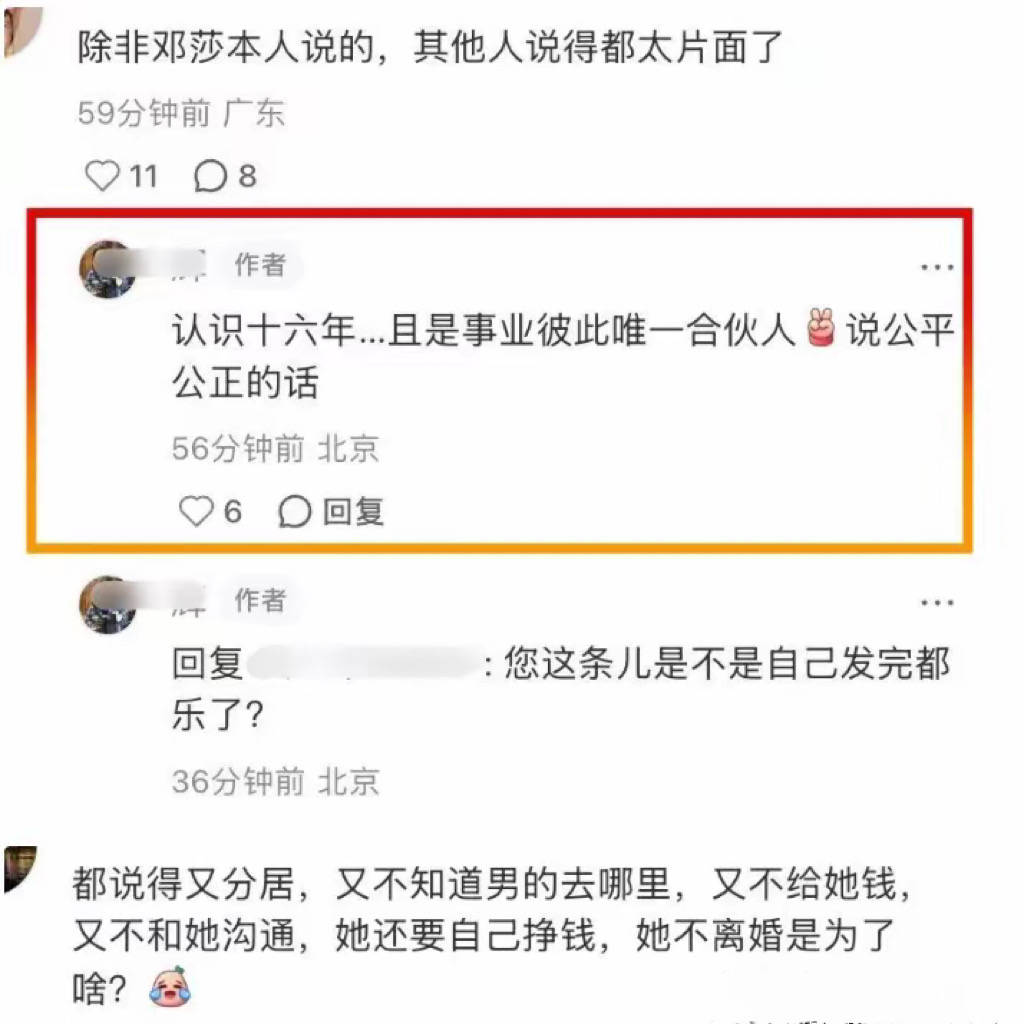Open three-dot menu on 您这条儿 reply
Viewport: 1024px width, 1024px height.
pos(937,602)
